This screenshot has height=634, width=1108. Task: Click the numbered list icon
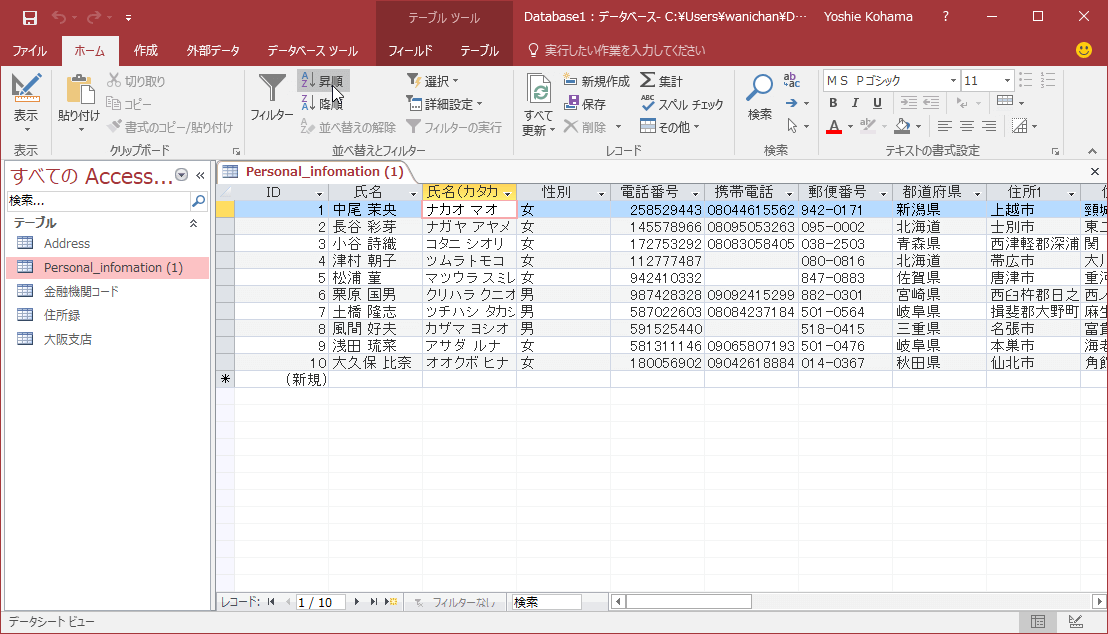1048,81
